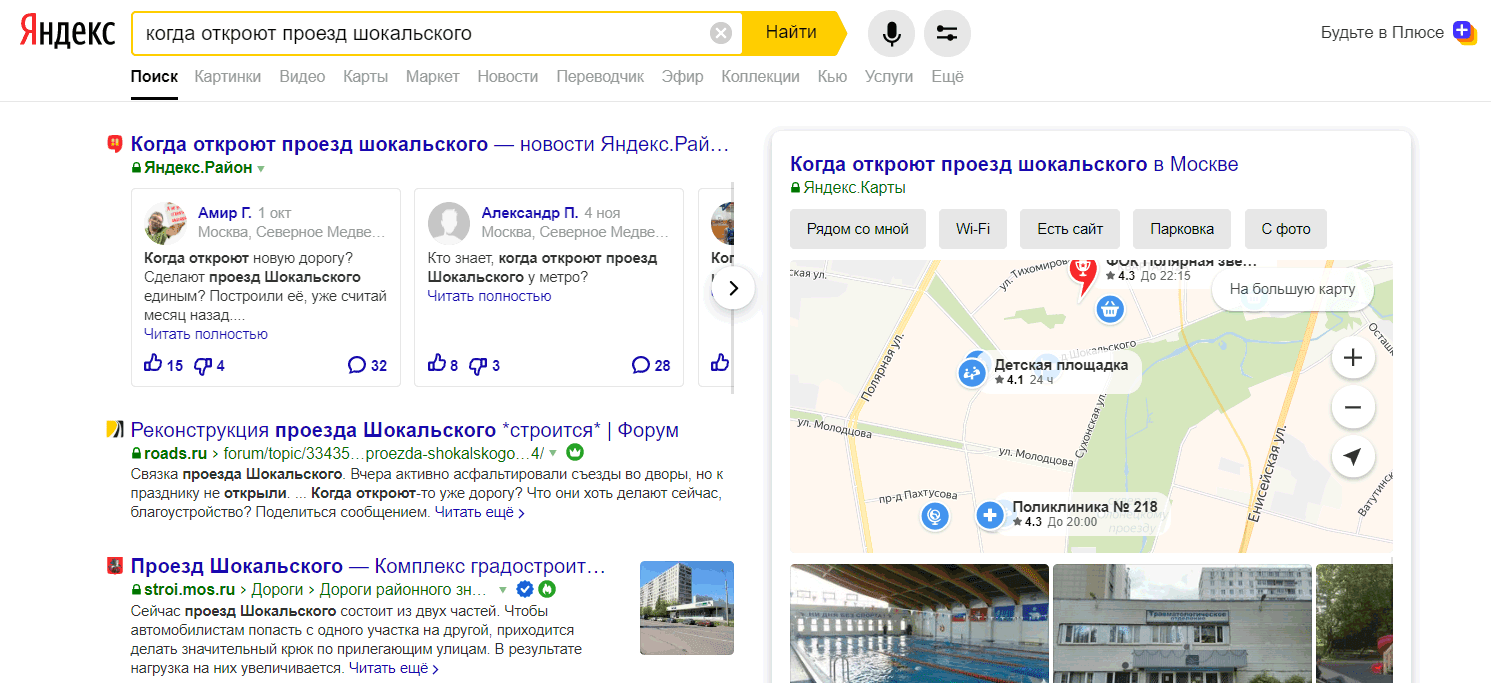Click Амир Г. avatar
The width and height of the screenshot is (1491, 683).
coord(166,223)
